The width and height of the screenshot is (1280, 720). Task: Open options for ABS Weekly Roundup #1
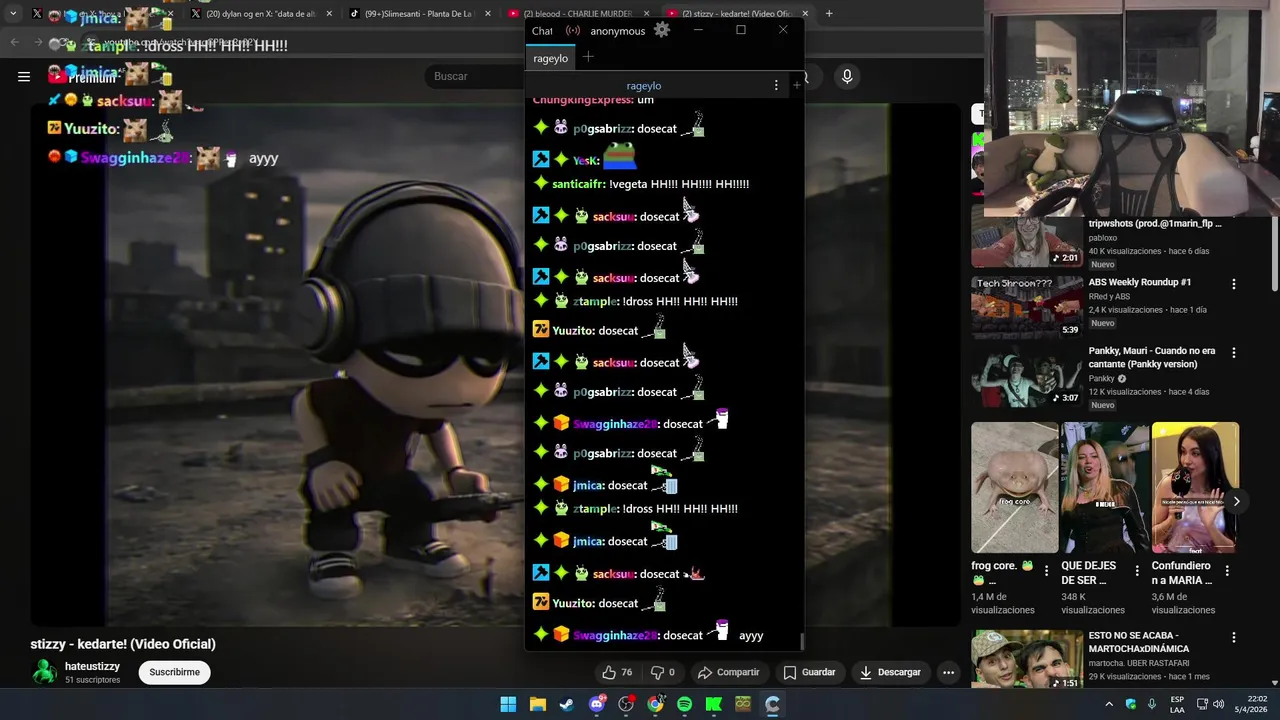(1233, 284)
